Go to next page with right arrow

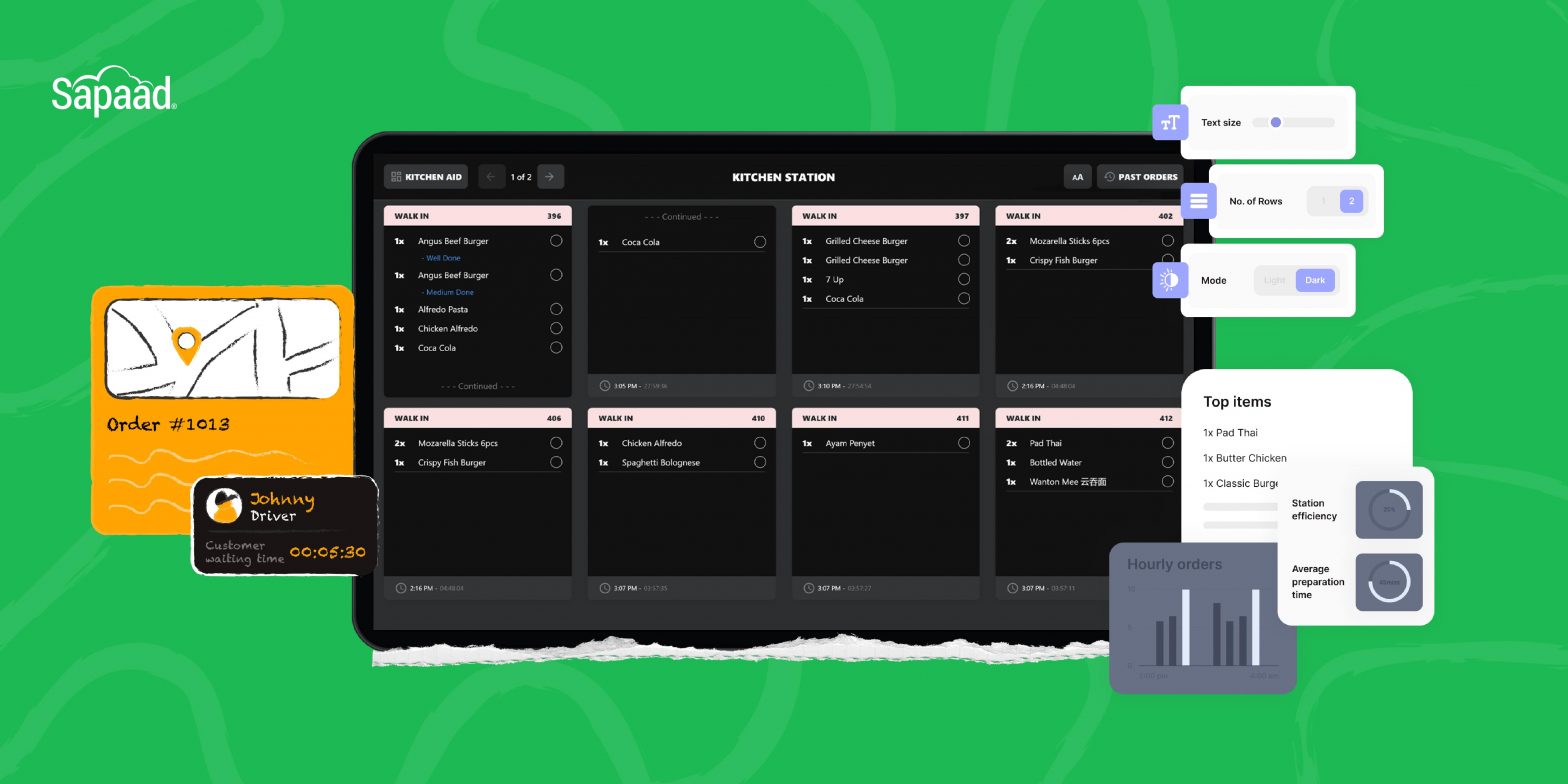click(550, 177)
